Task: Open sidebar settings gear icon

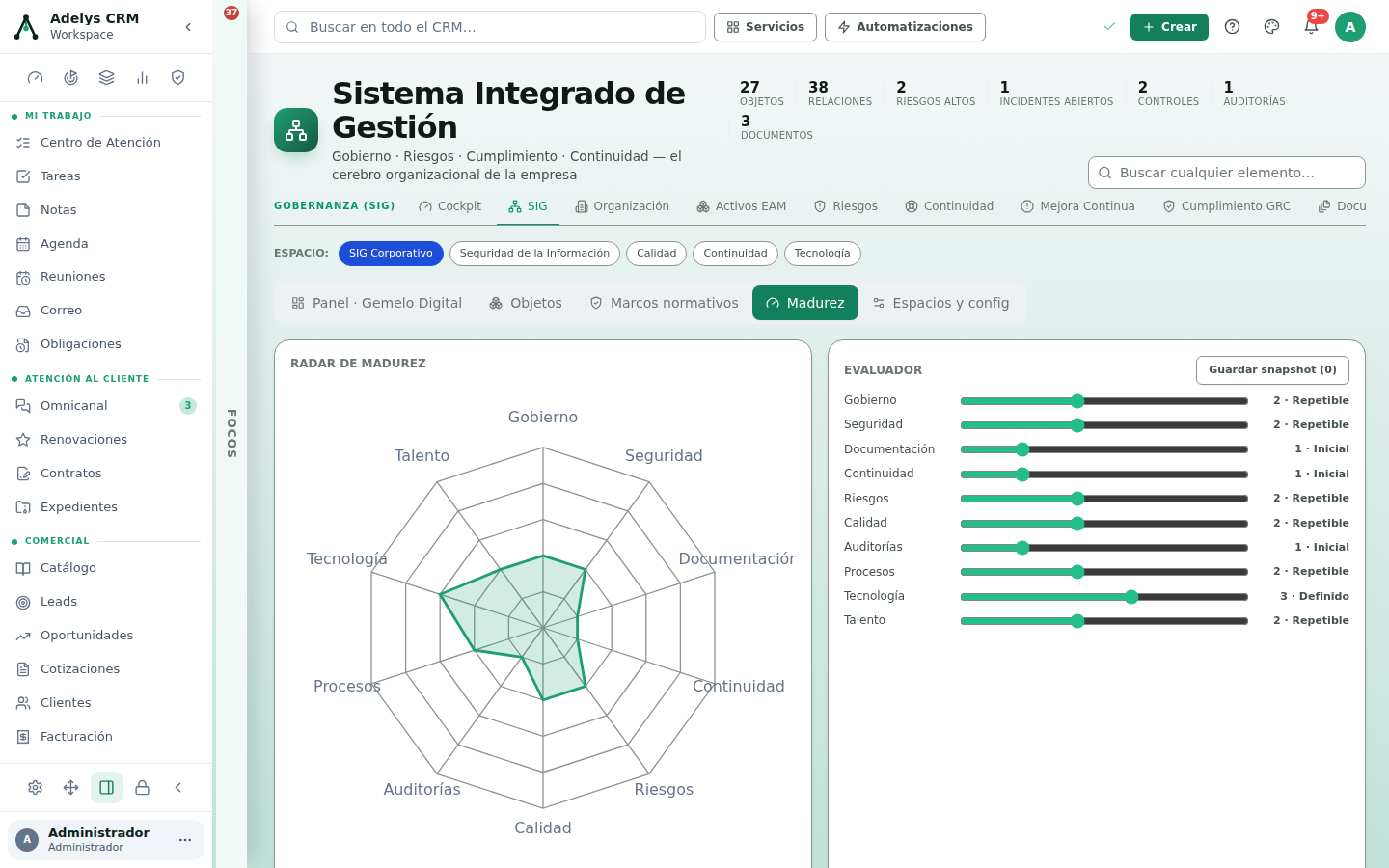Action: [36, 788]
